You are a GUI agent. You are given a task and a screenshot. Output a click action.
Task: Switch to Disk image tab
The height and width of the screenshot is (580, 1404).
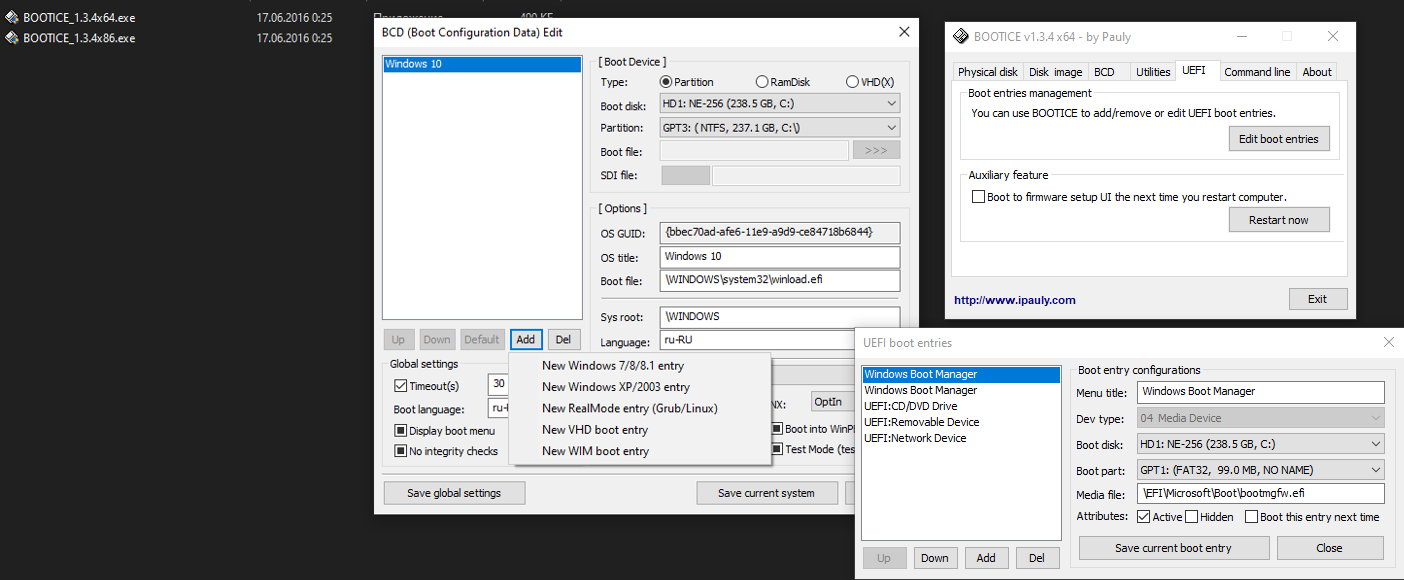[x=1055, y=72]
